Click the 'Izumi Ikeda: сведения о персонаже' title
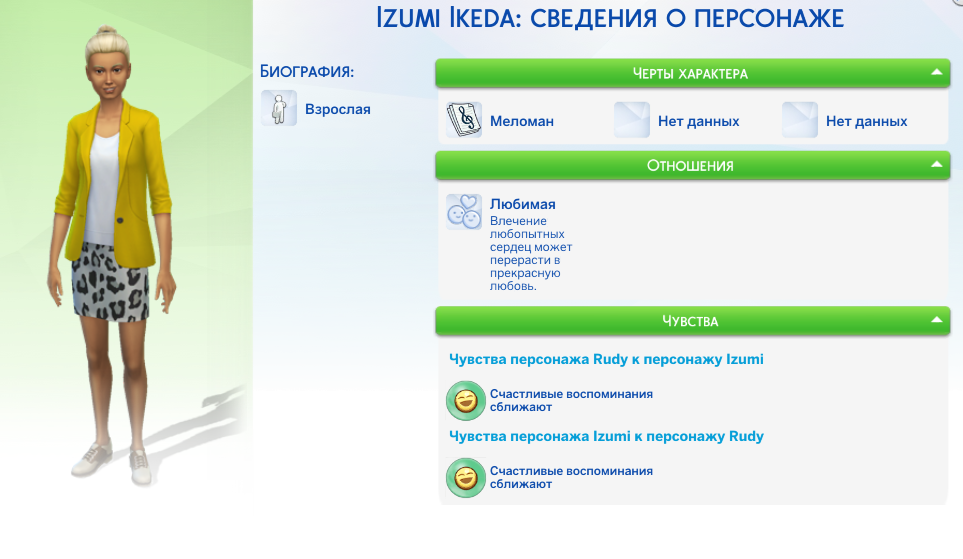963x559 pixels. (x=610, y=18)
